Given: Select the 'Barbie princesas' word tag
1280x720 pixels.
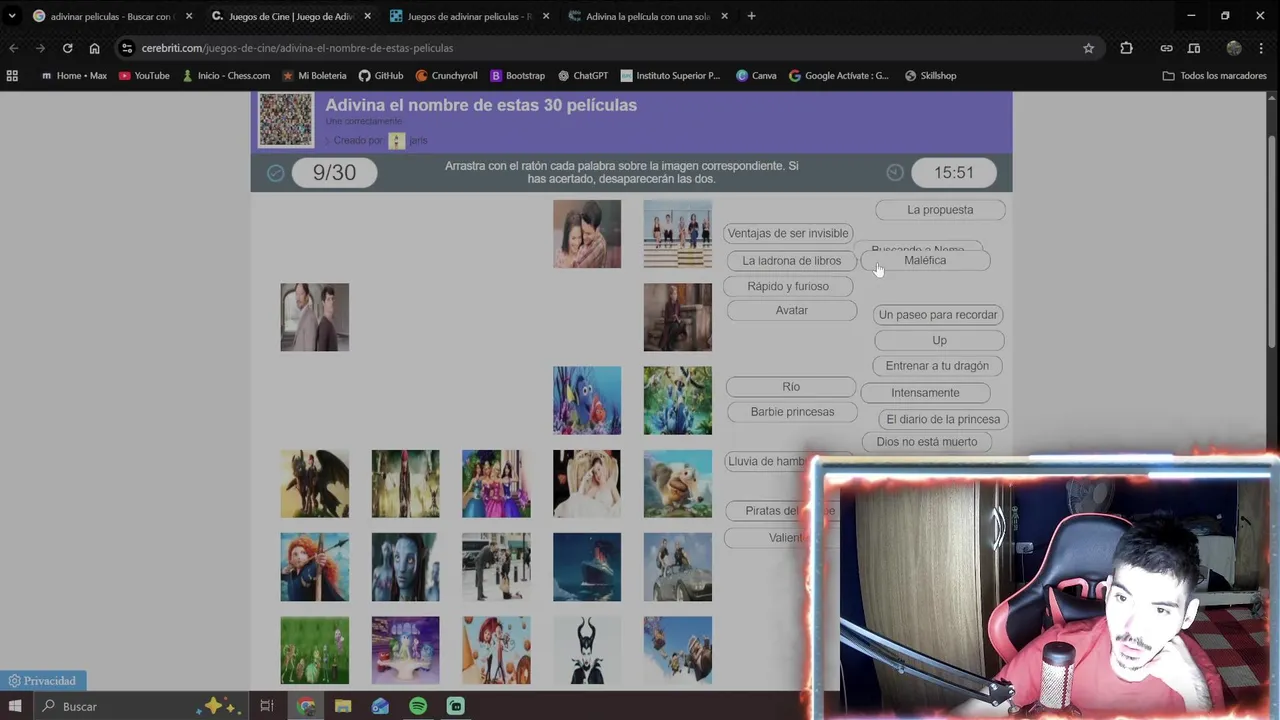Looking at the screenshot, I should pyautogui.click(x=792, y=412).
